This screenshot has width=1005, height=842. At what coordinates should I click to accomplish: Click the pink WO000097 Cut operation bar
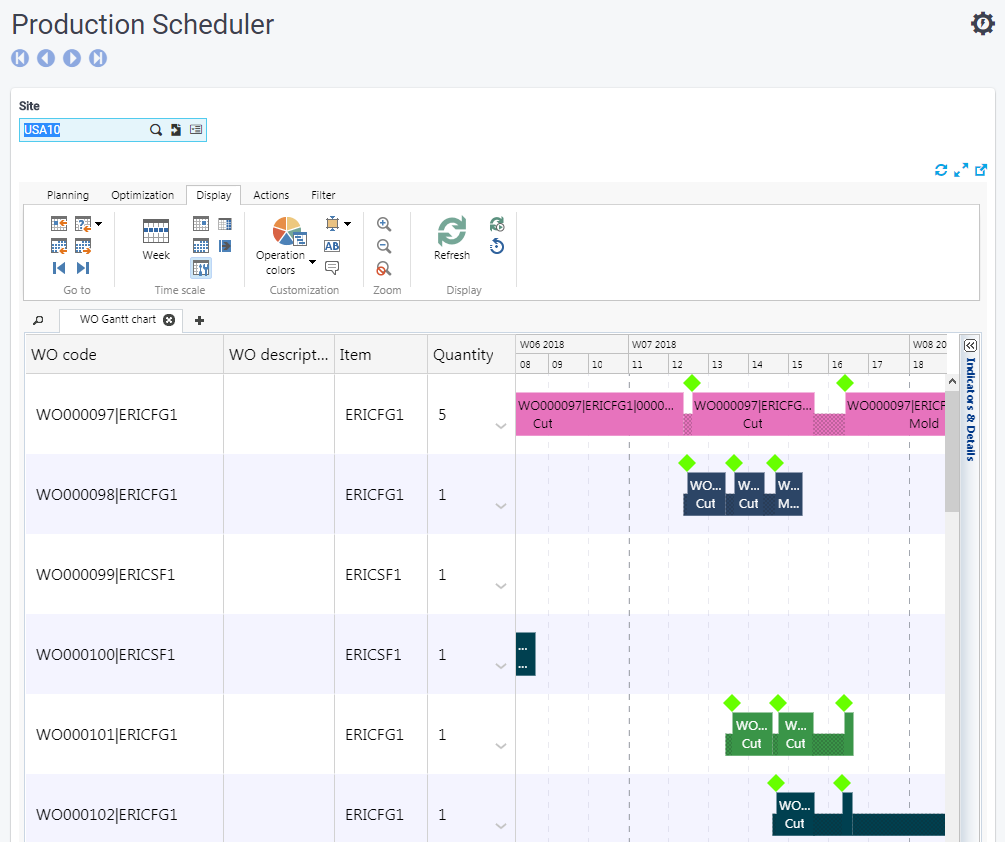click(598, 414)
